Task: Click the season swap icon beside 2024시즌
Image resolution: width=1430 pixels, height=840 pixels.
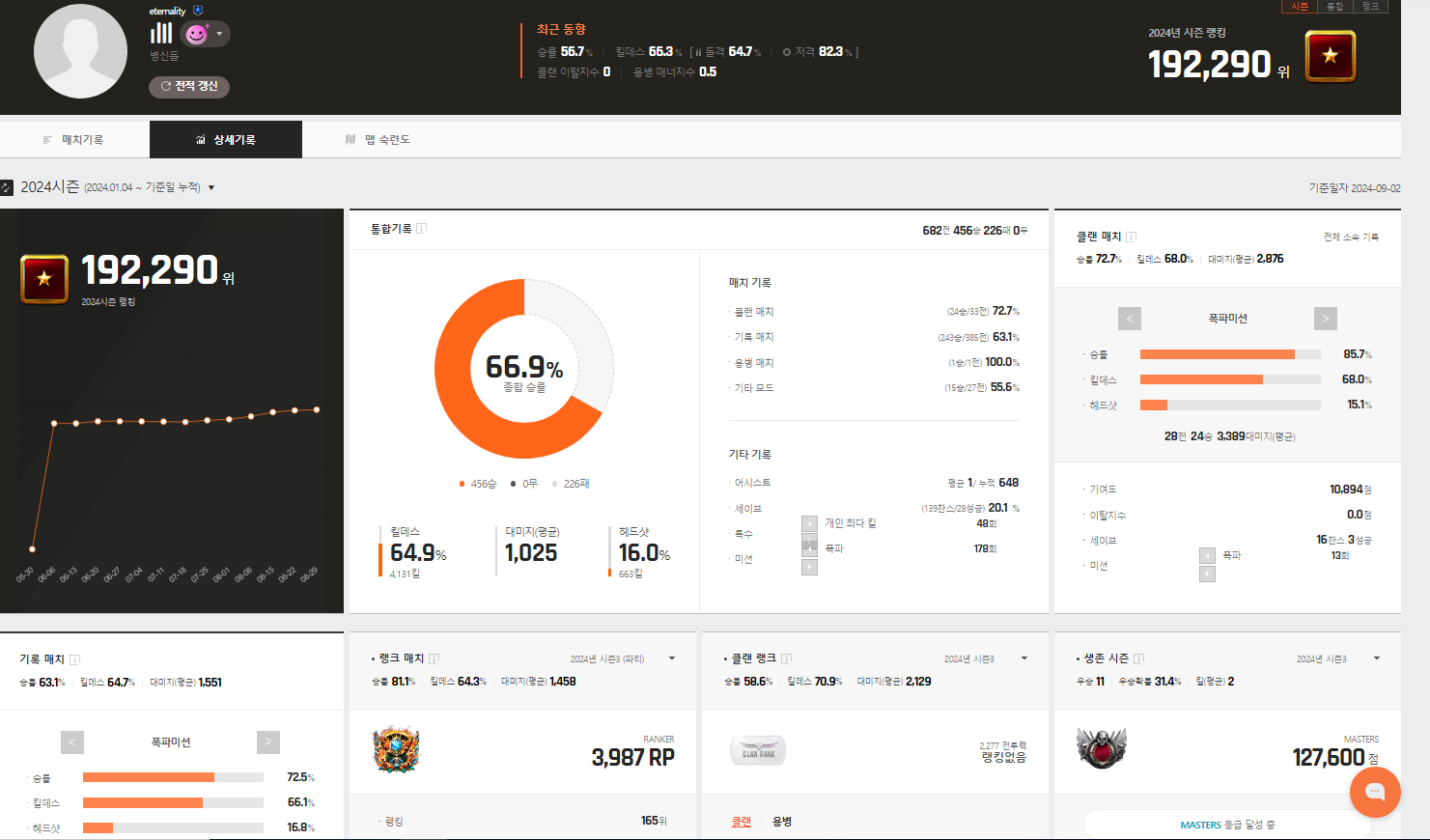Action: (7, 187)
